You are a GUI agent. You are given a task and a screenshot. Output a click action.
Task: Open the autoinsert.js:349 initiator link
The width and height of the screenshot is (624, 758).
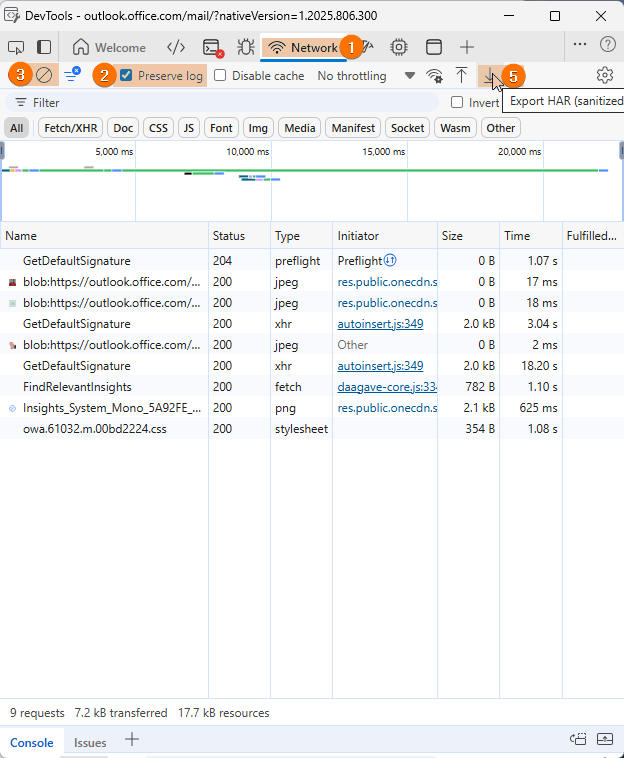point(380,324)
